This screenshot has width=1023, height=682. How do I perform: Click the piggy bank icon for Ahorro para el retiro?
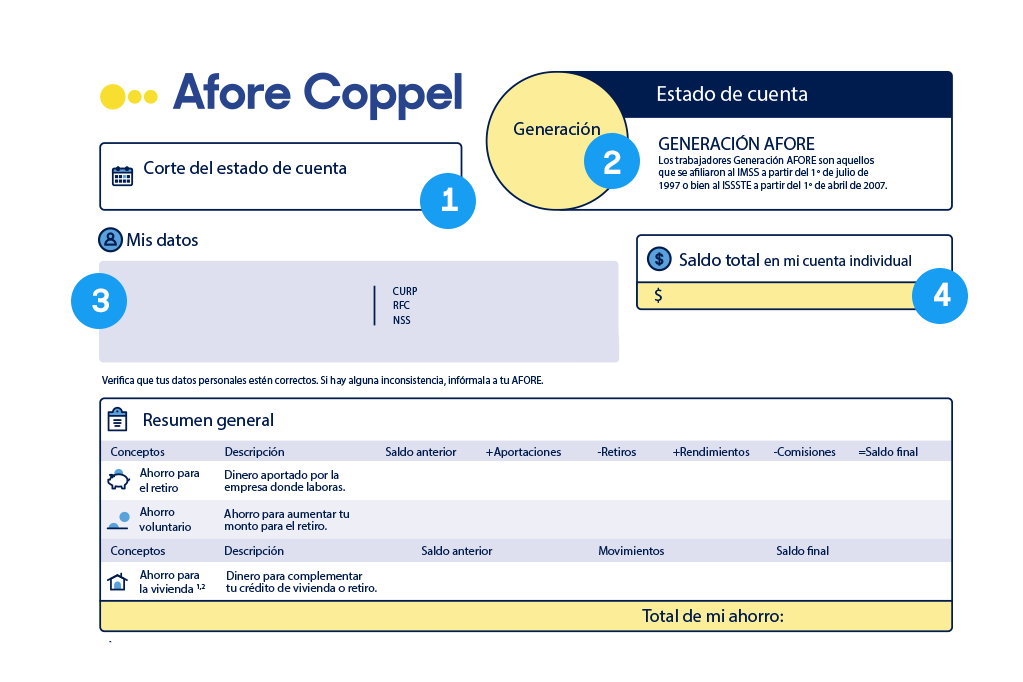pyautogui.click(x=118, y=480)
